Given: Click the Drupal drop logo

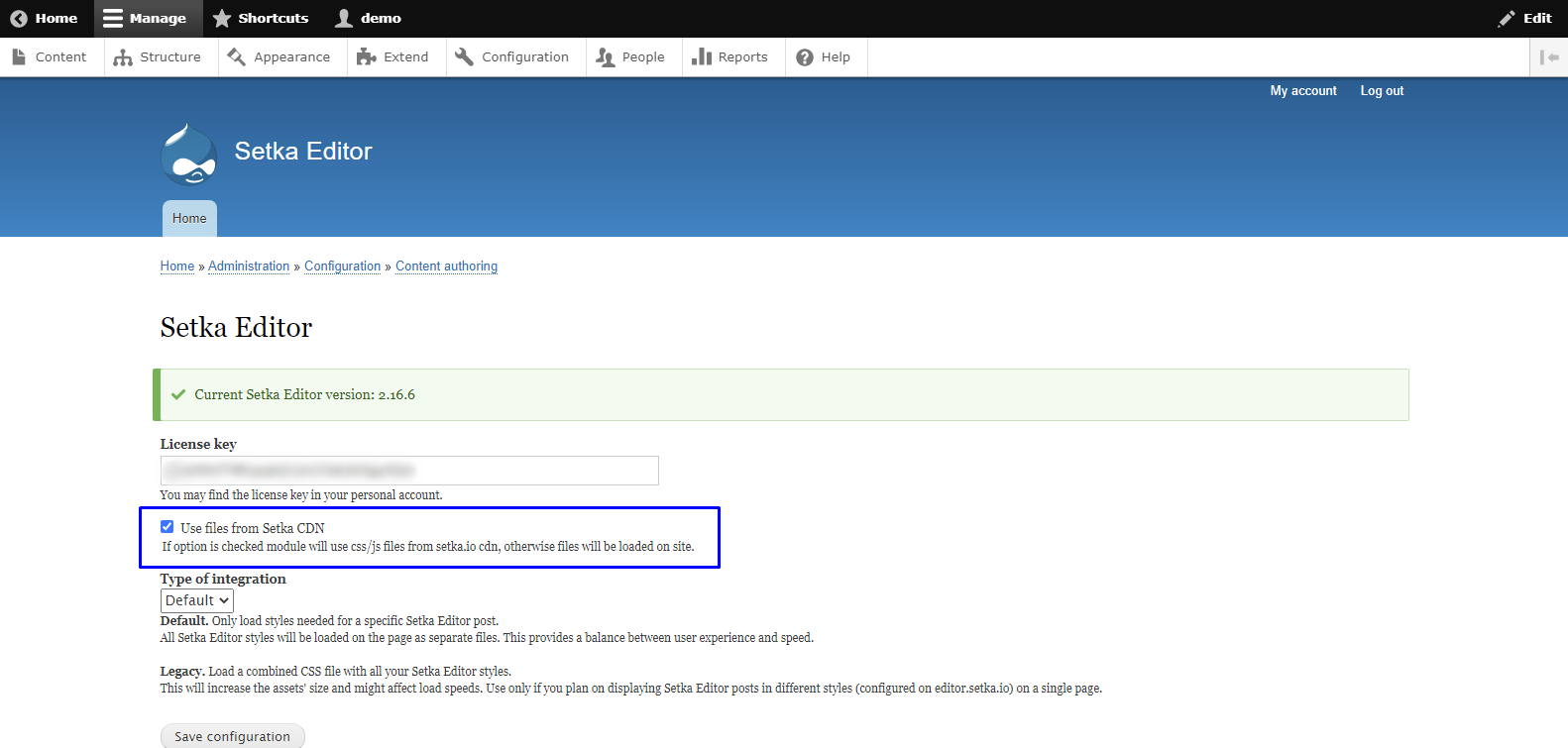Looking at the screenshot, I should click(188, 155).
